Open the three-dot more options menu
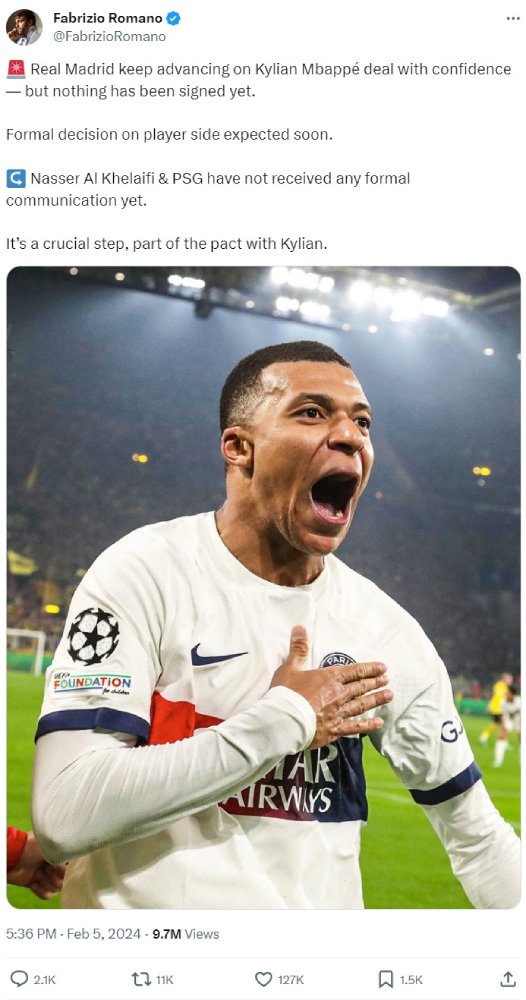This screenshot has width=526, height=1000. point(513,18)
